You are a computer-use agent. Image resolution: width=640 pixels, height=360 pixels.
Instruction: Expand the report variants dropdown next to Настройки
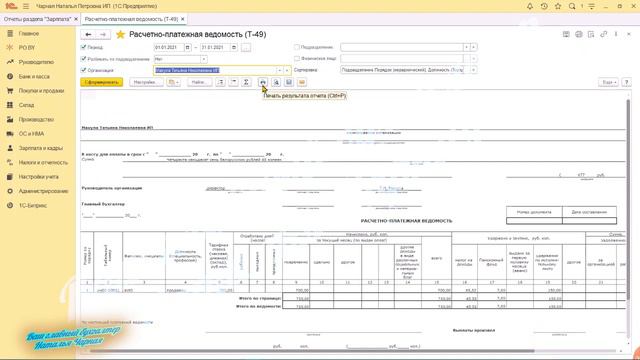(173, 82)
